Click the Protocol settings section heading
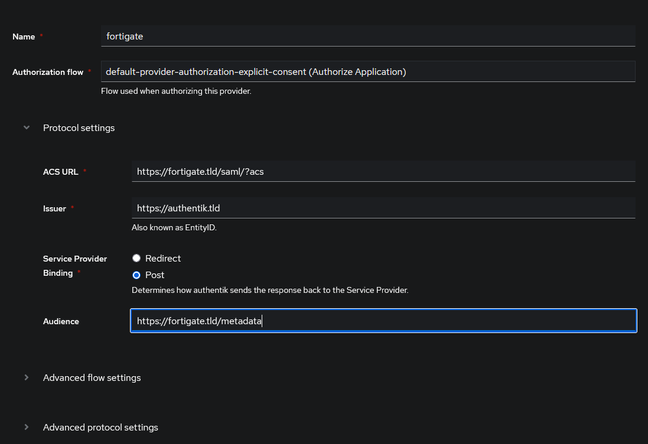648x444 pixels. [79, 128]
